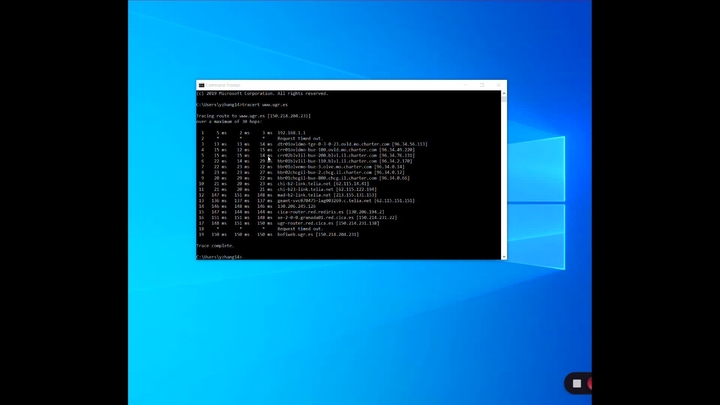Close the Command Prompt window

tap(497, 85)
